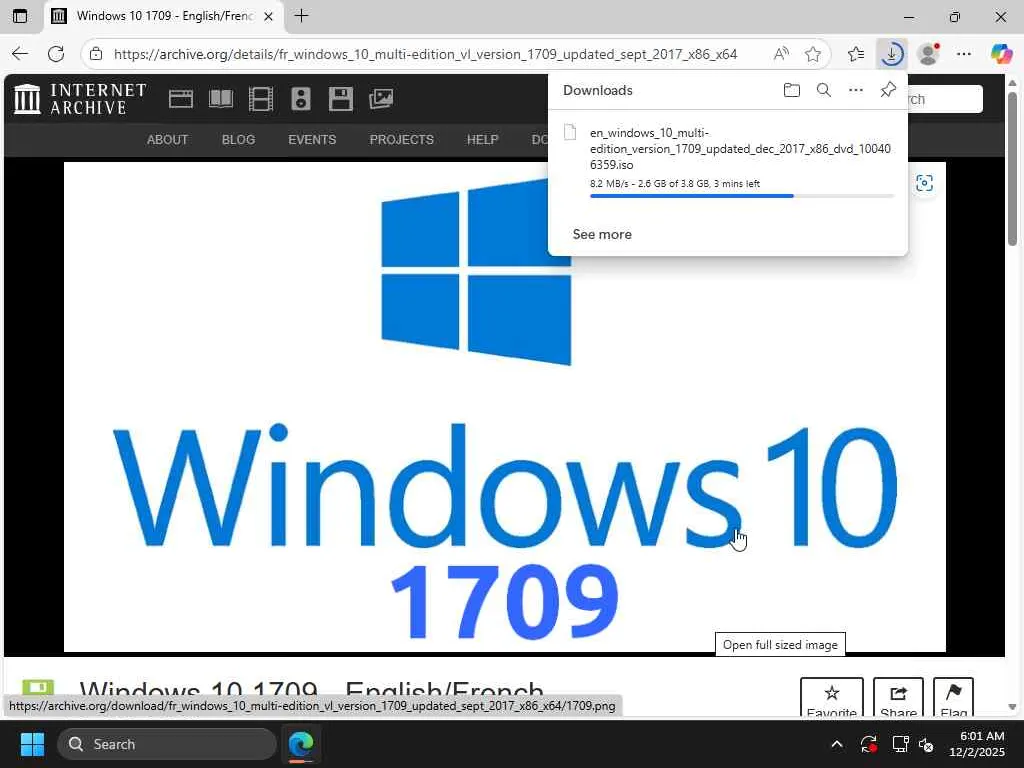Click the sync update tray icon
Image resolution: width=1024 pixels, height=768 pixels.
tap(868, 744)
